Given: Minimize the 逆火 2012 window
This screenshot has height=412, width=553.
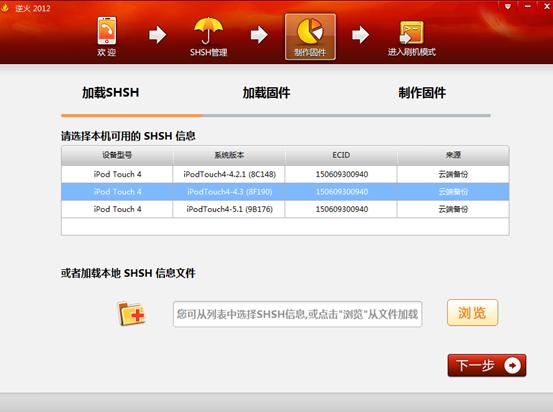Looking at the screenshot, I should click(528, 6).
